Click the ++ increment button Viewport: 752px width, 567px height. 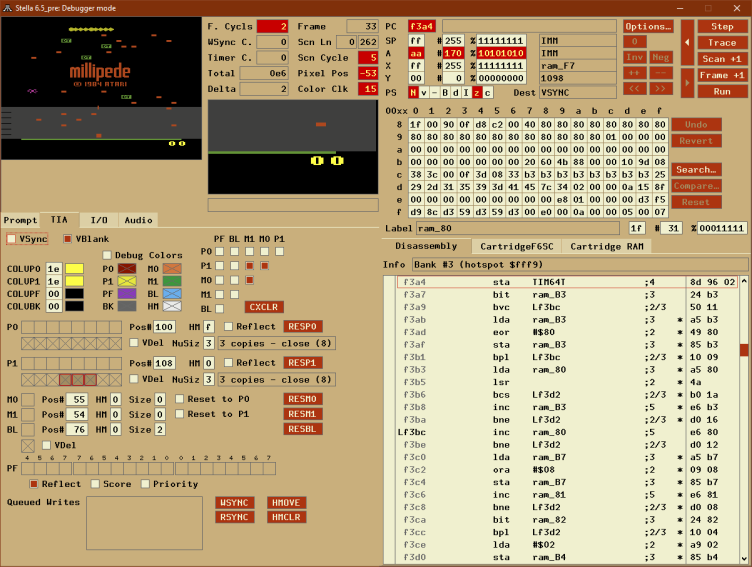[x=634, y=74]
